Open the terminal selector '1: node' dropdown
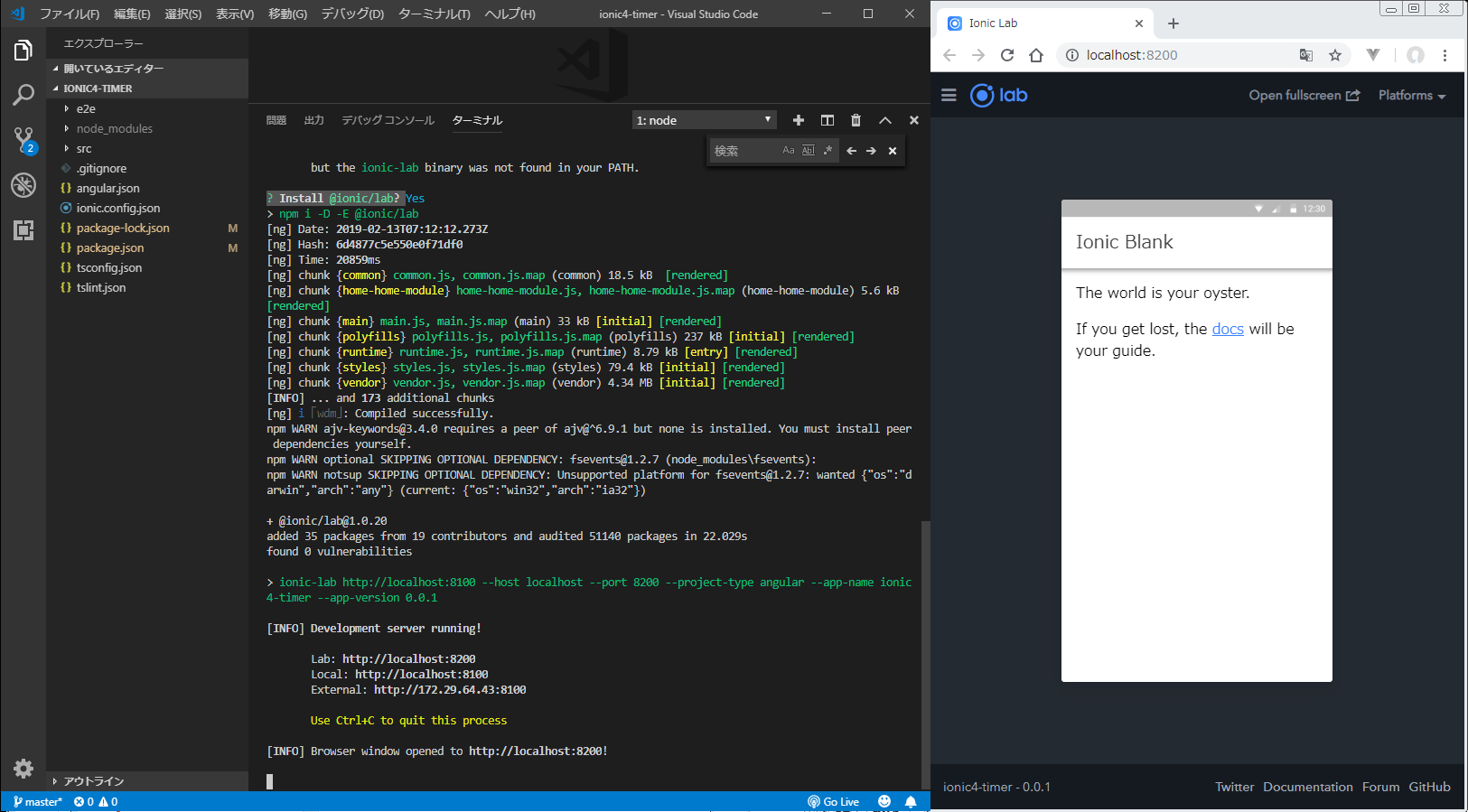This screenshot has height=812, width=1468. click(704, 120)
